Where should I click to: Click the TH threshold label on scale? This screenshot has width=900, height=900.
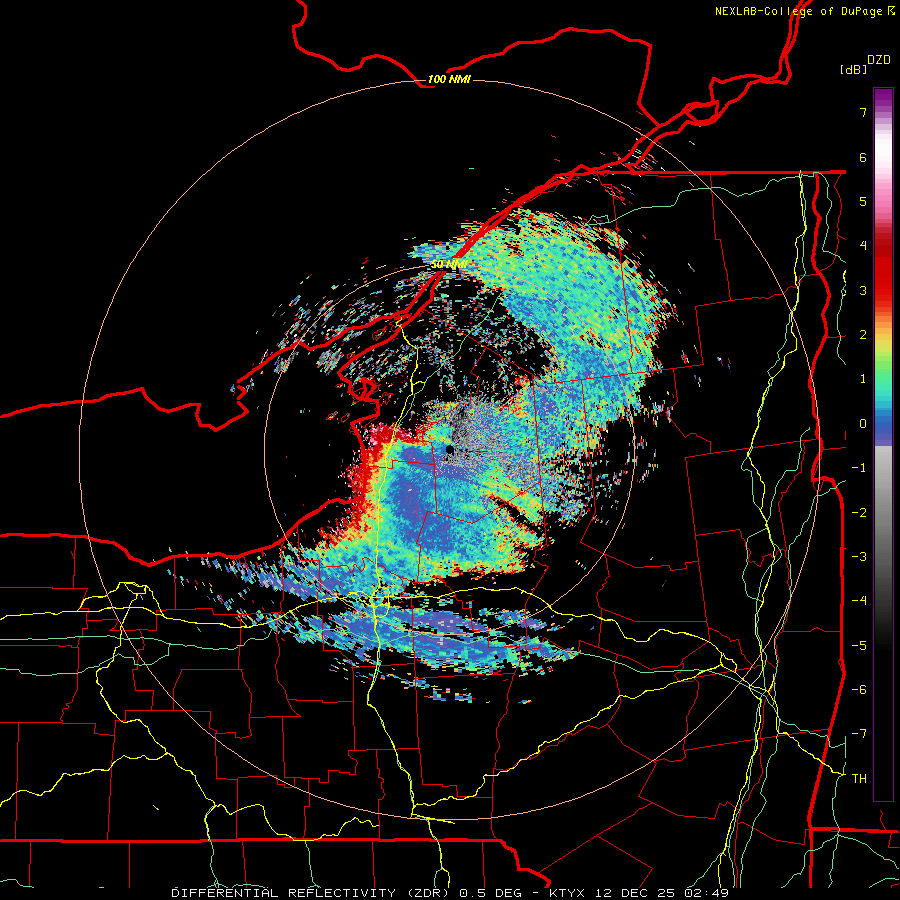coord(859,779)
